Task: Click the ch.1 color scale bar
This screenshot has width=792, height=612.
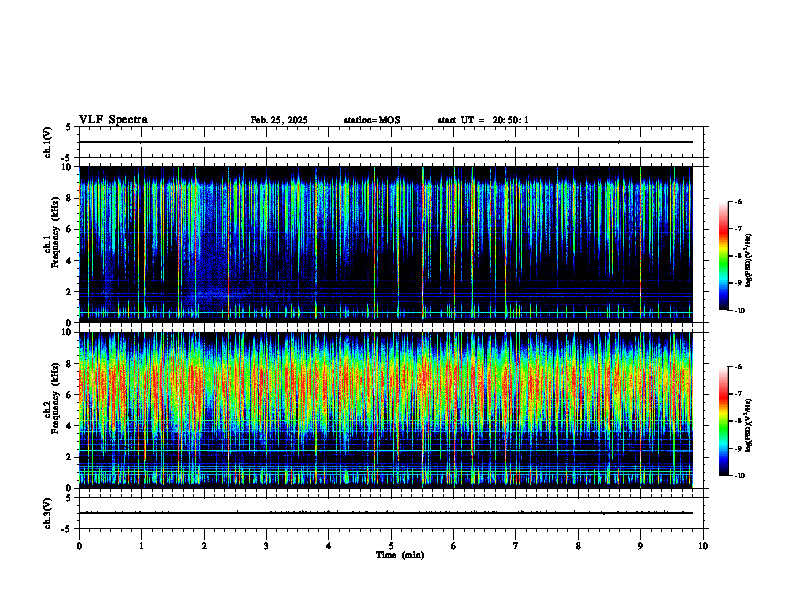Action: pyautogui.click(x=724, y=256)
